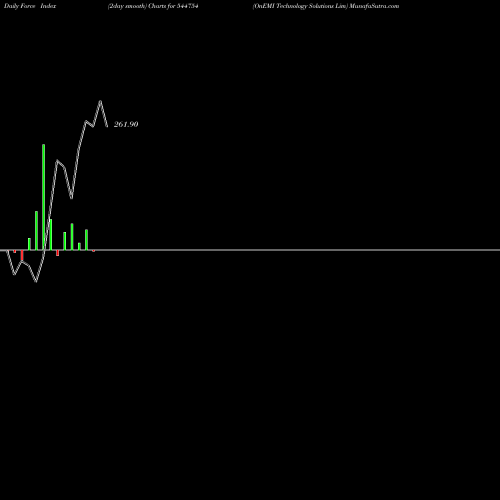Click the MunafaSutra.com text
The height and width of the screenshot is (500, 500).
pyautogui.click(x=374, y=6)
